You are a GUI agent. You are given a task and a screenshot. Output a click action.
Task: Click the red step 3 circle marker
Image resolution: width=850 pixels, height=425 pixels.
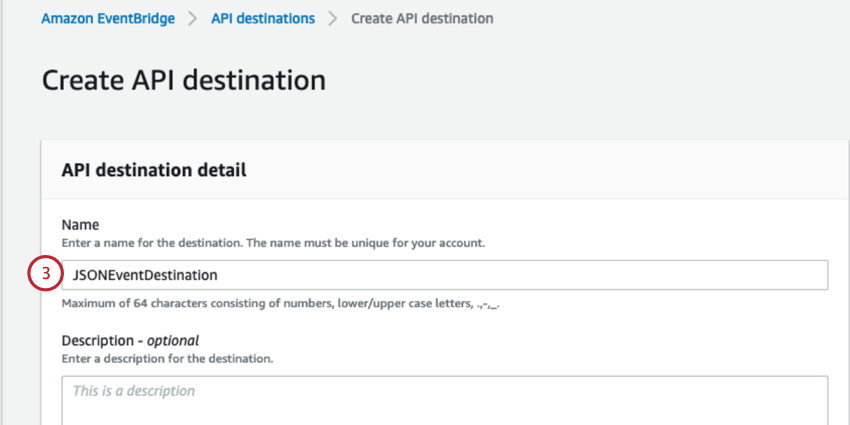click(43, 274)
